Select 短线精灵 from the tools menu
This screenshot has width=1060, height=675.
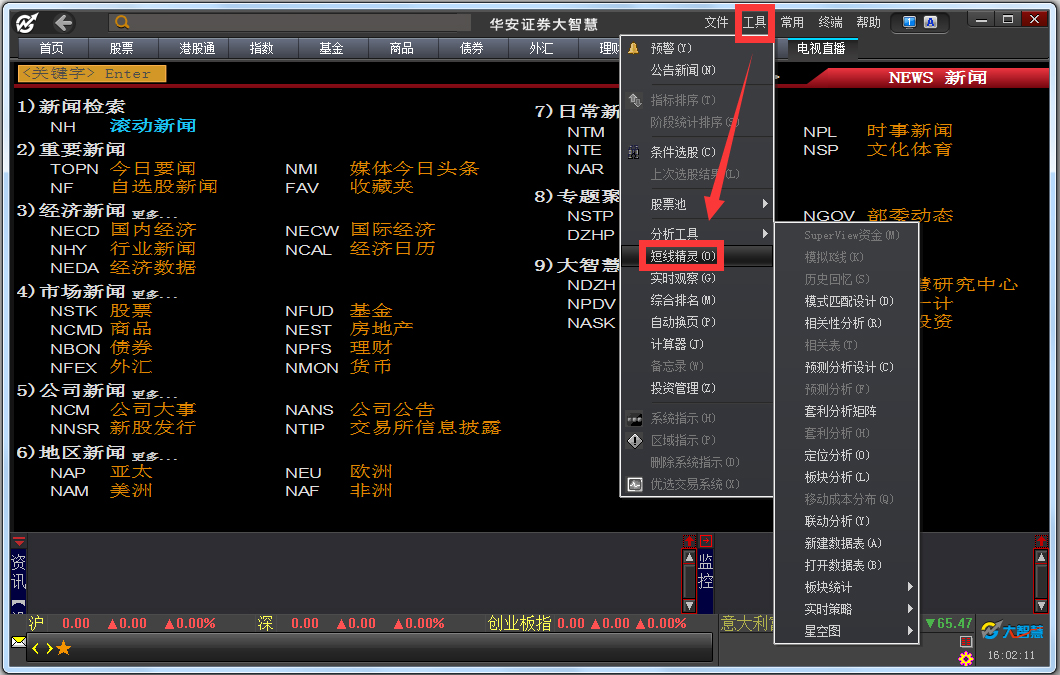683,256
